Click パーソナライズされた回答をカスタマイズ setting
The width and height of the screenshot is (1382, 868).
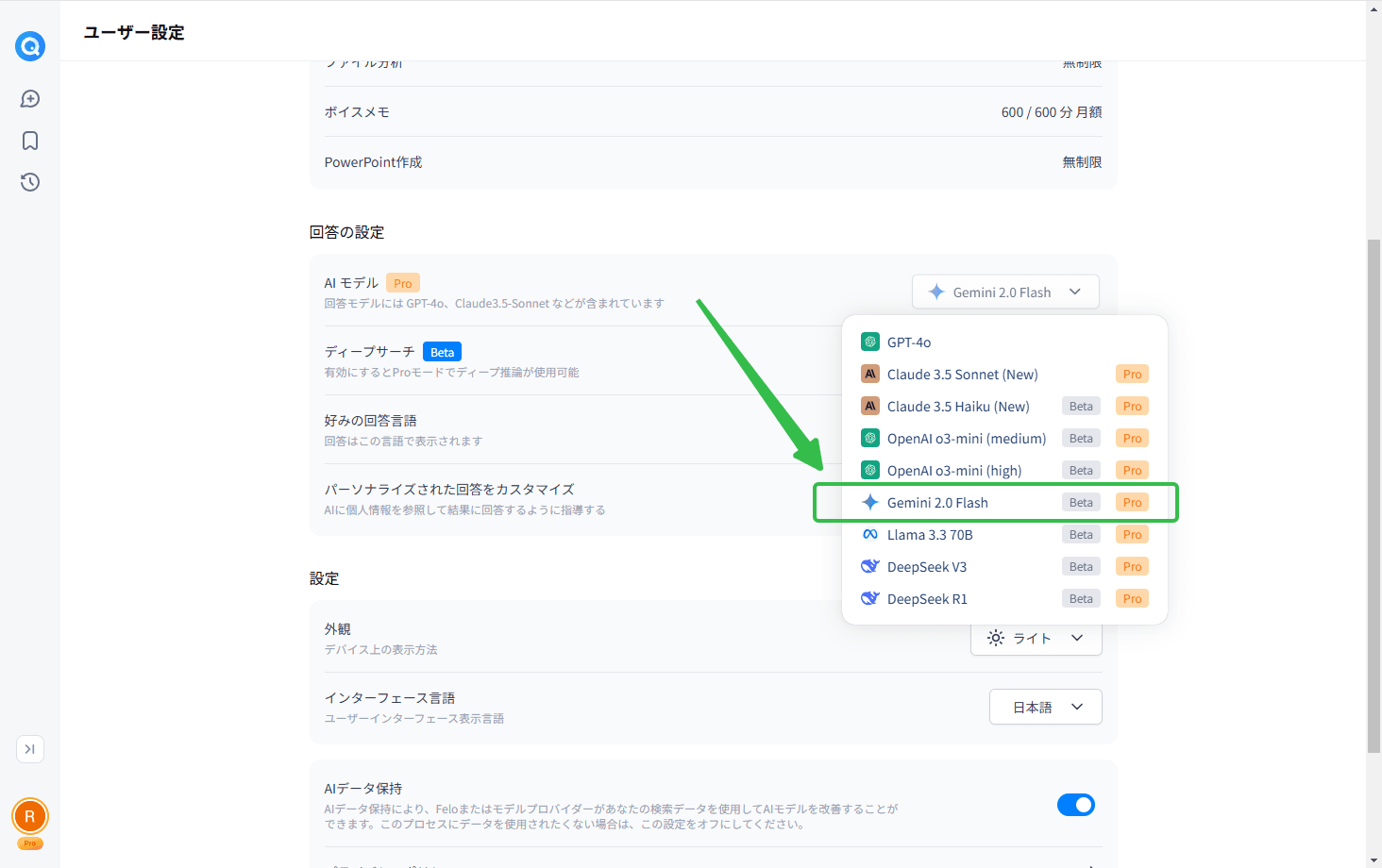[449, 490]
